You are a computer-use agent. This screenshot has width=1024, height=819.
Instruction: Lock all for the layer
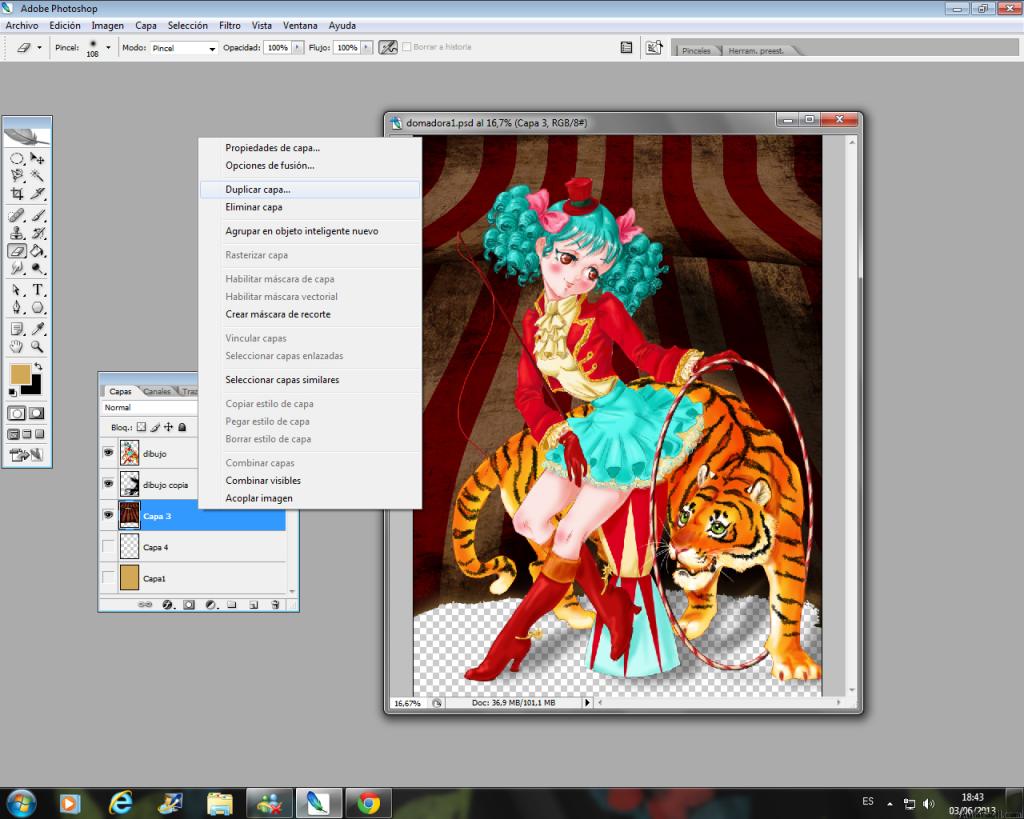click(182, 427)
